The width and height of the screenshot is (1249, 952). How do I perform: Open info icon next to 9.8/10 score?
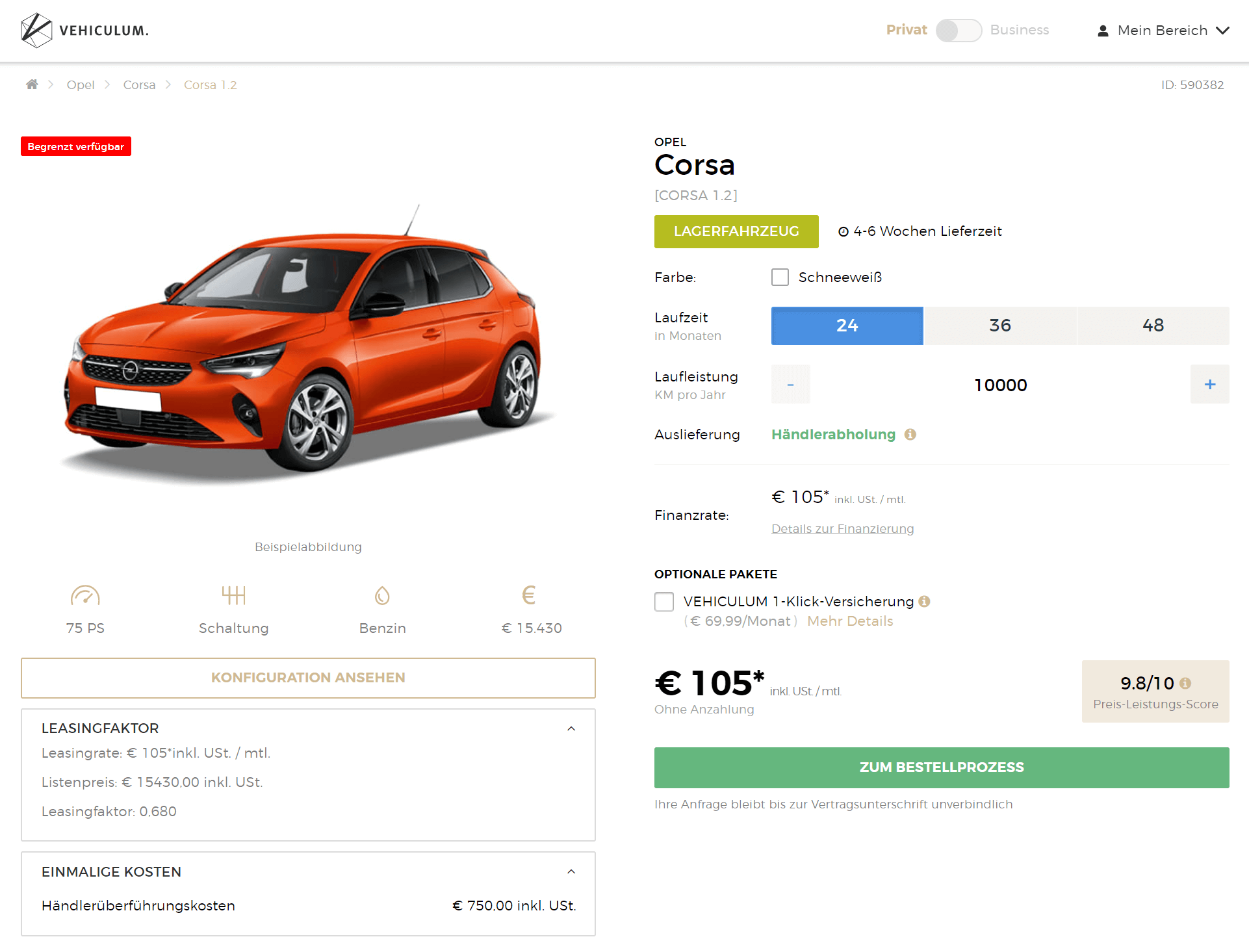(1185, 683)
